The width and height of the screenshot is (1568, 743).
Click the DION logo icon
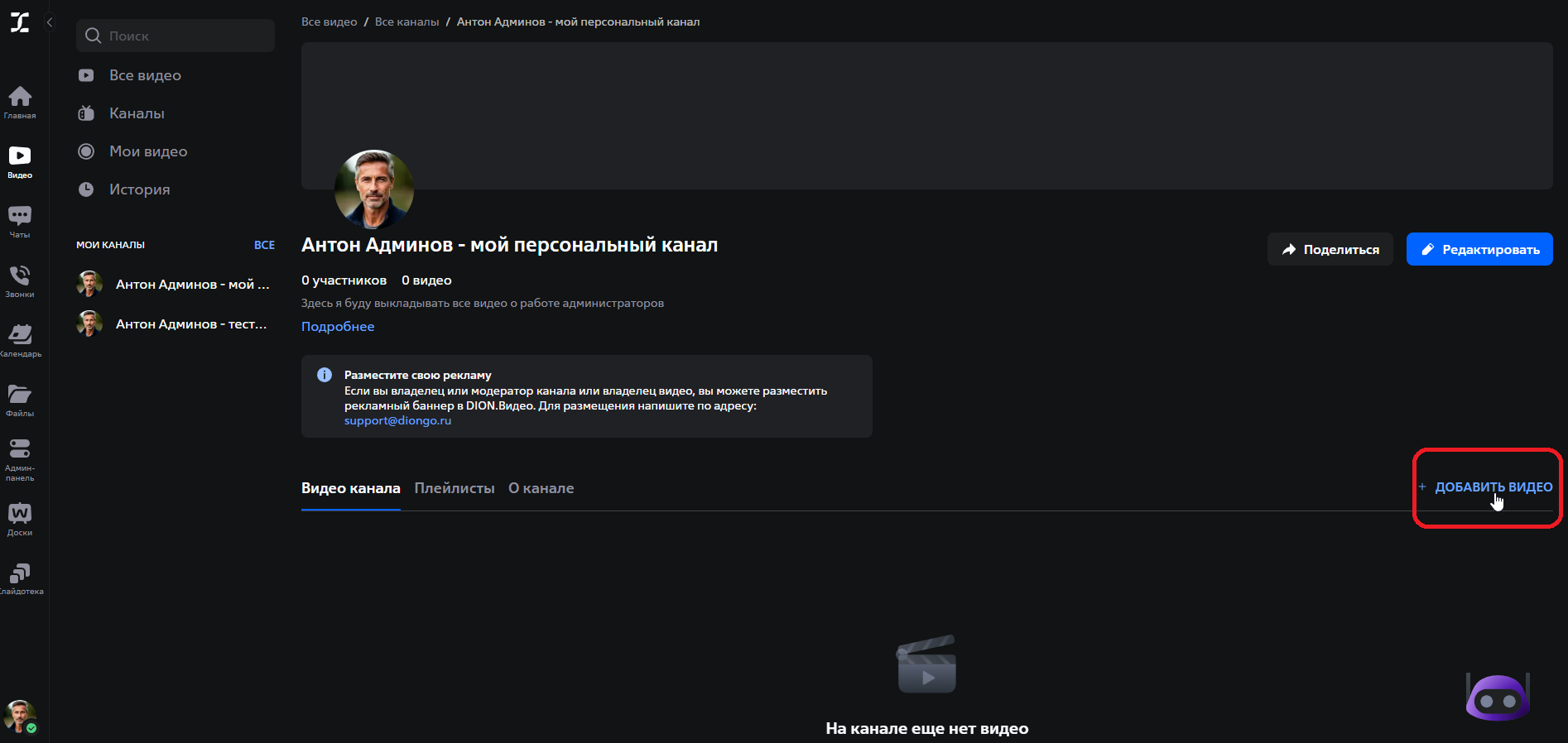tap(20, 22)
